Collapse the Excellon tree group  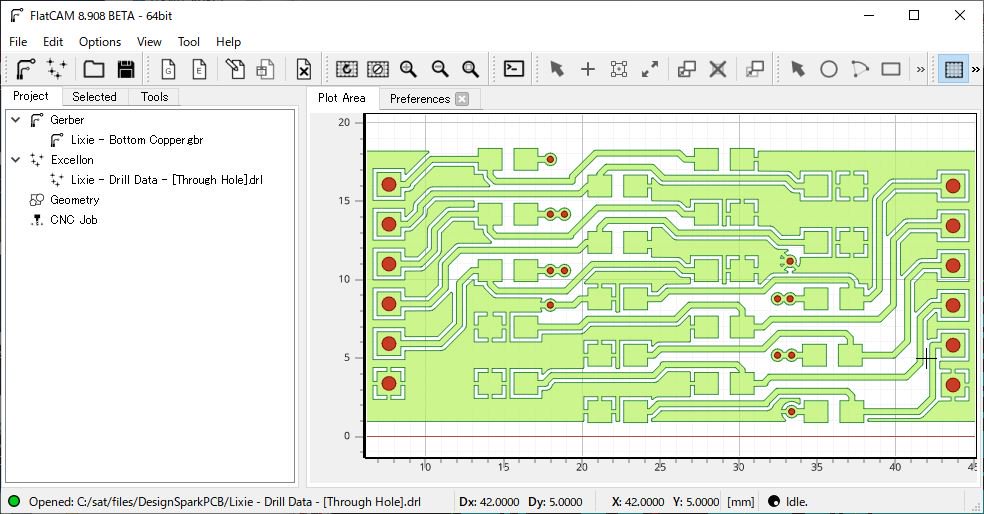click(16, 160)
